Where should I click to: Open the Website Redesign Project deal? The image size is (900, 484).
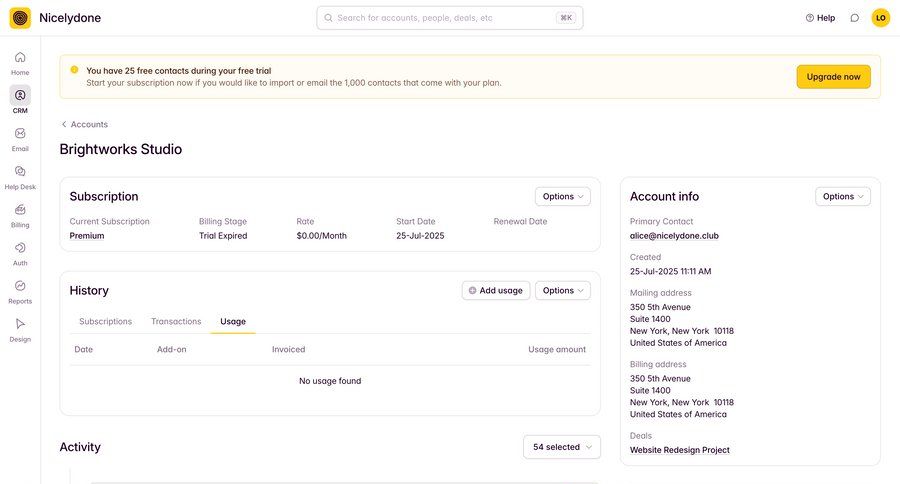[x=680, y=450]
